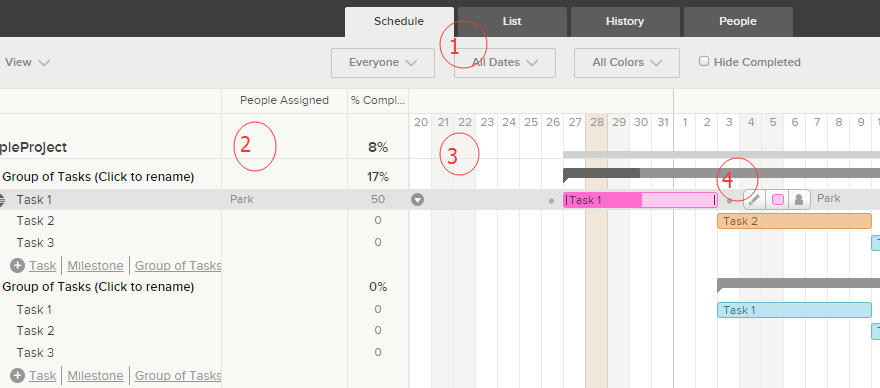Select the orange Task 2 gantt bar
The width and height of the screenshot is (880, 388).
pos(794,221)
